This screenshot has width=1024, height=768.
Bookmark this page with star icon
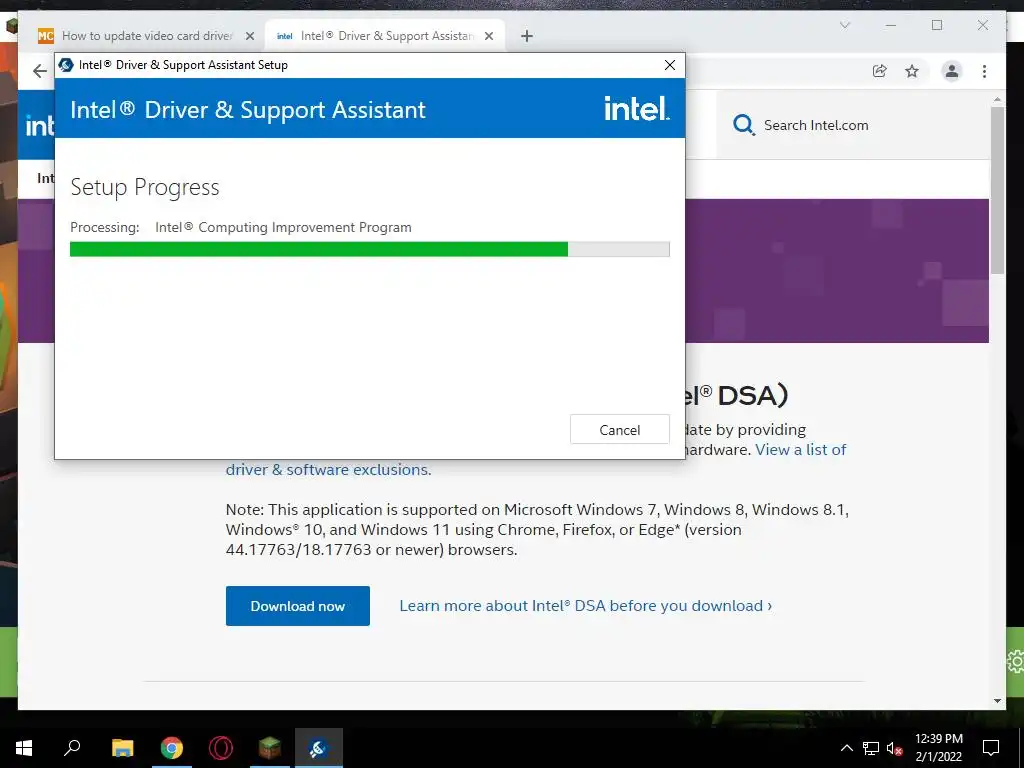(912, 71)
